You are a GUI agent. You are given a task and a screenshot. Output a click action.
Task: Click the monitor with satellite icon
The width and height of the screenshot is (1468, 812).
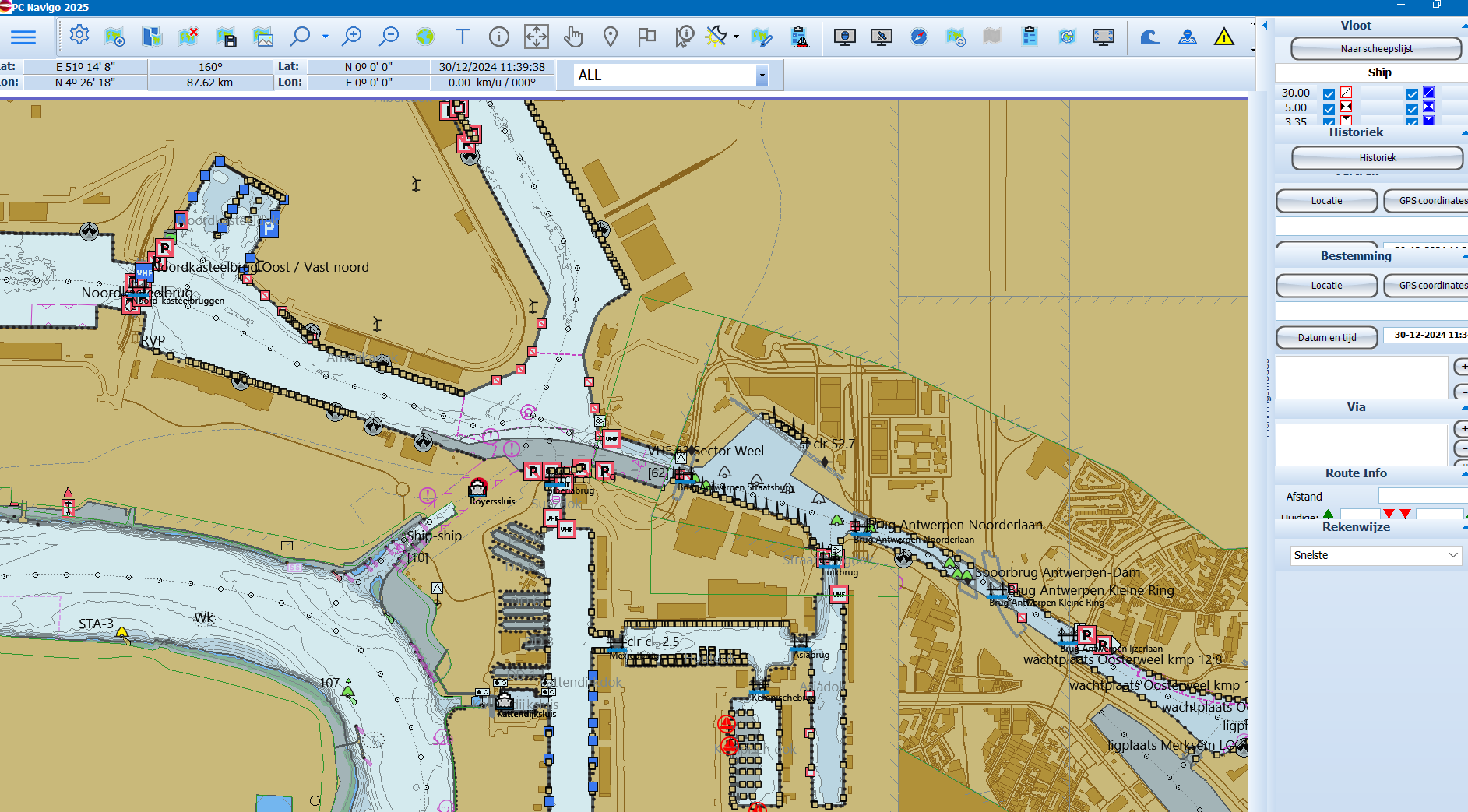click(882, 37)
